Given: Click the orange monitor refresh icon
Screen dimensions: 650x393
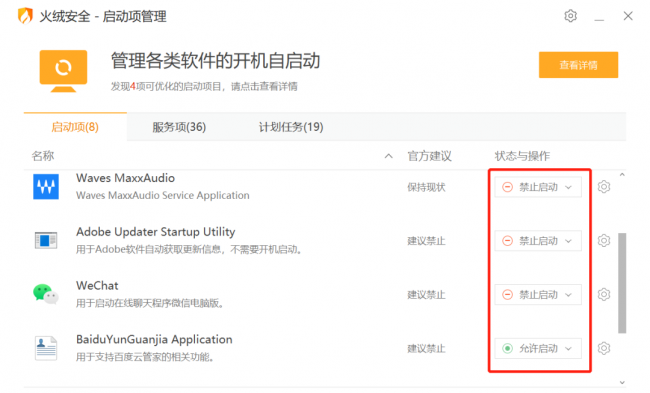Looking at the screenshot, I should tap(63, 71).
